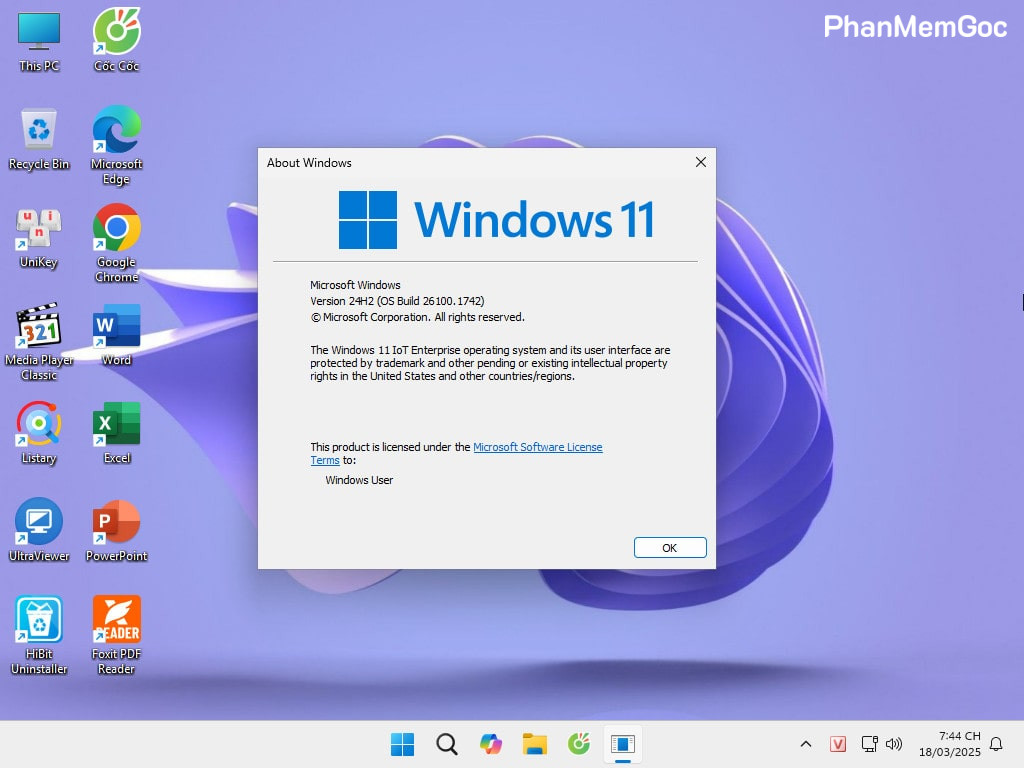Viewport: 1024px width, 768px height.
Task: Open the Windows Start menu
Action: [x=403, y=744]
